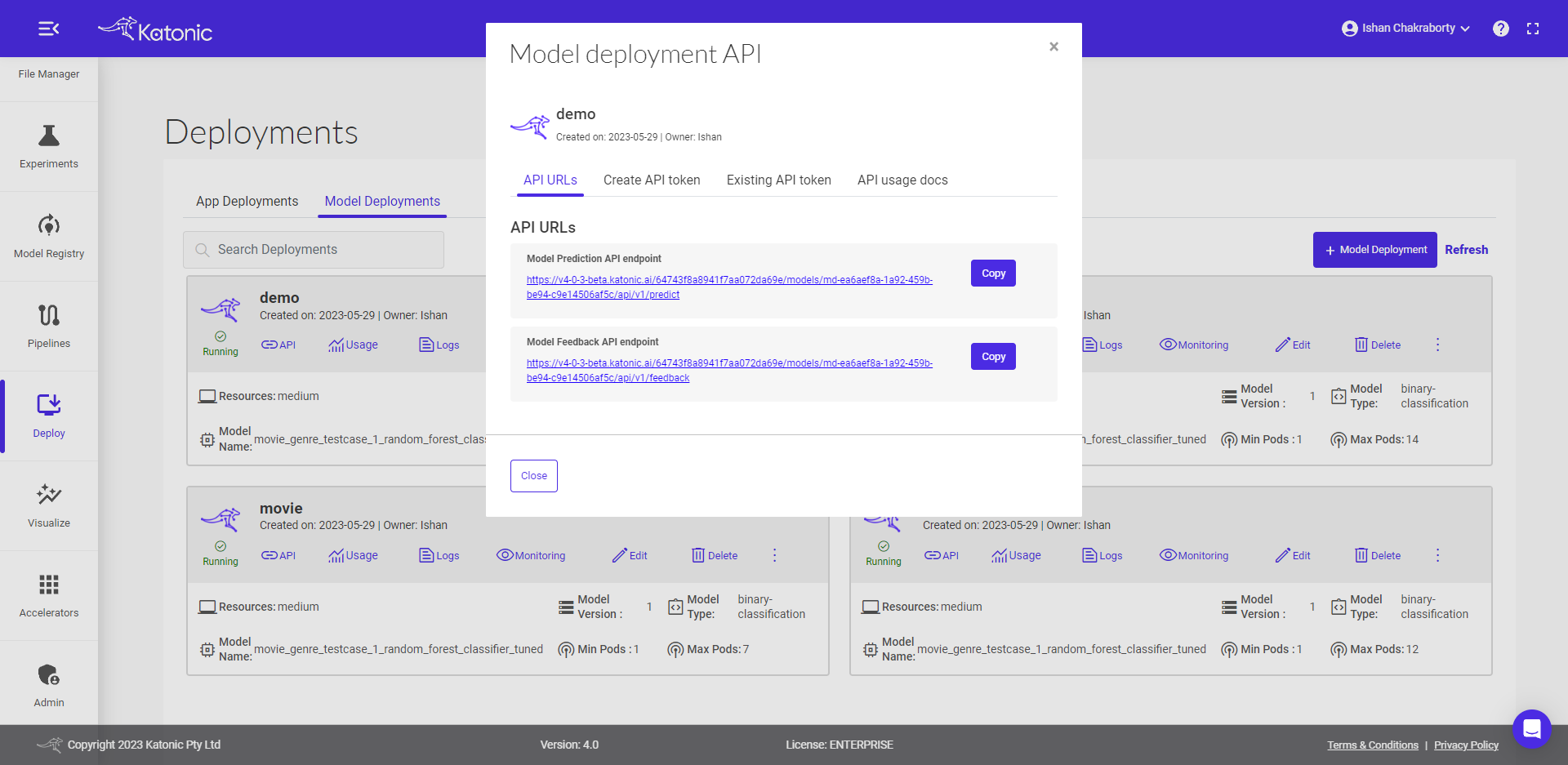This screenshot has width=1568, height=765.
Task: Open File Manager in the sidebar
Action: tap(49, 74)
